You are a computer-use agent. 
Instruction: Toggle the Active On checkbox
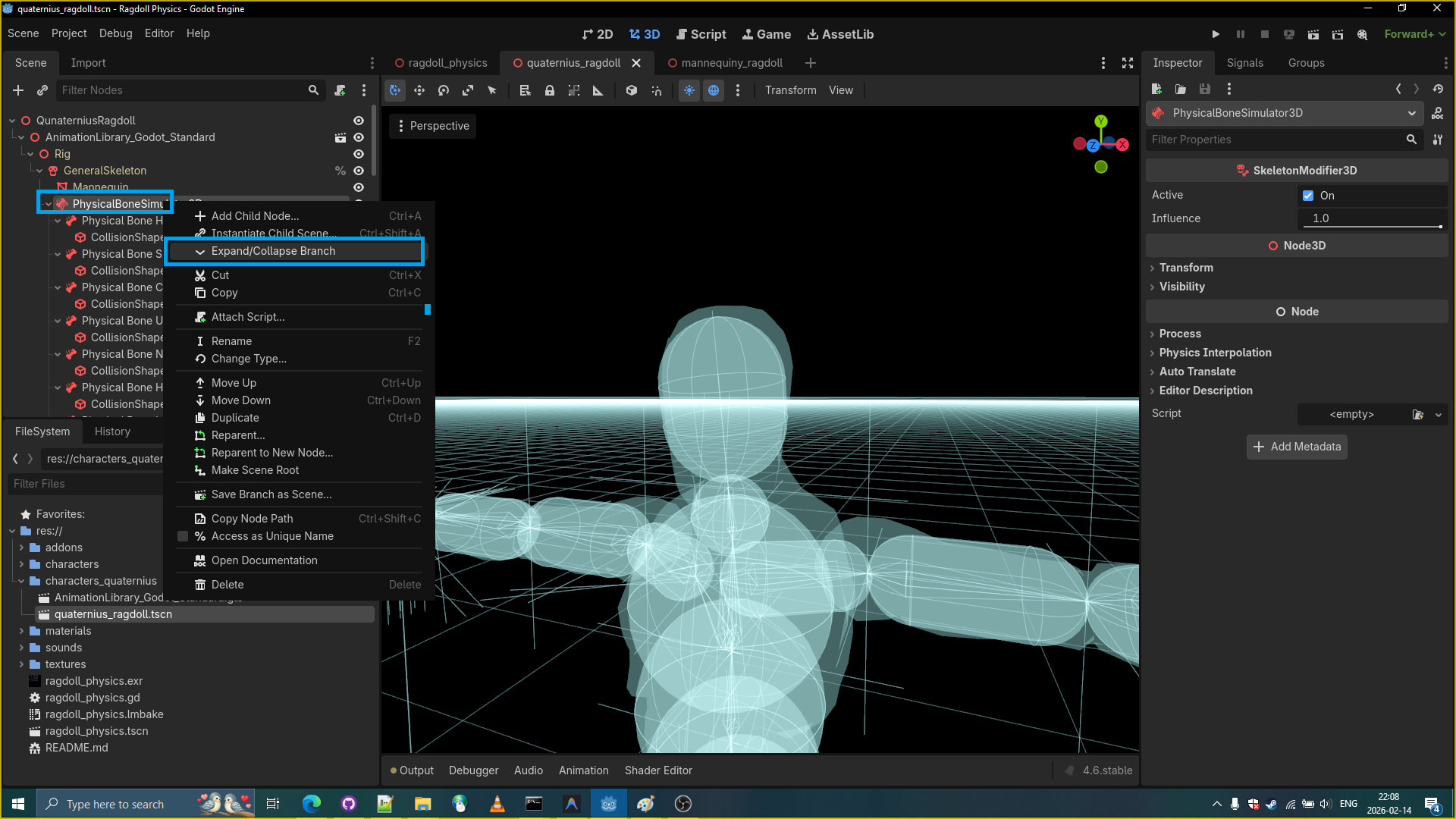click(1308, 196)
